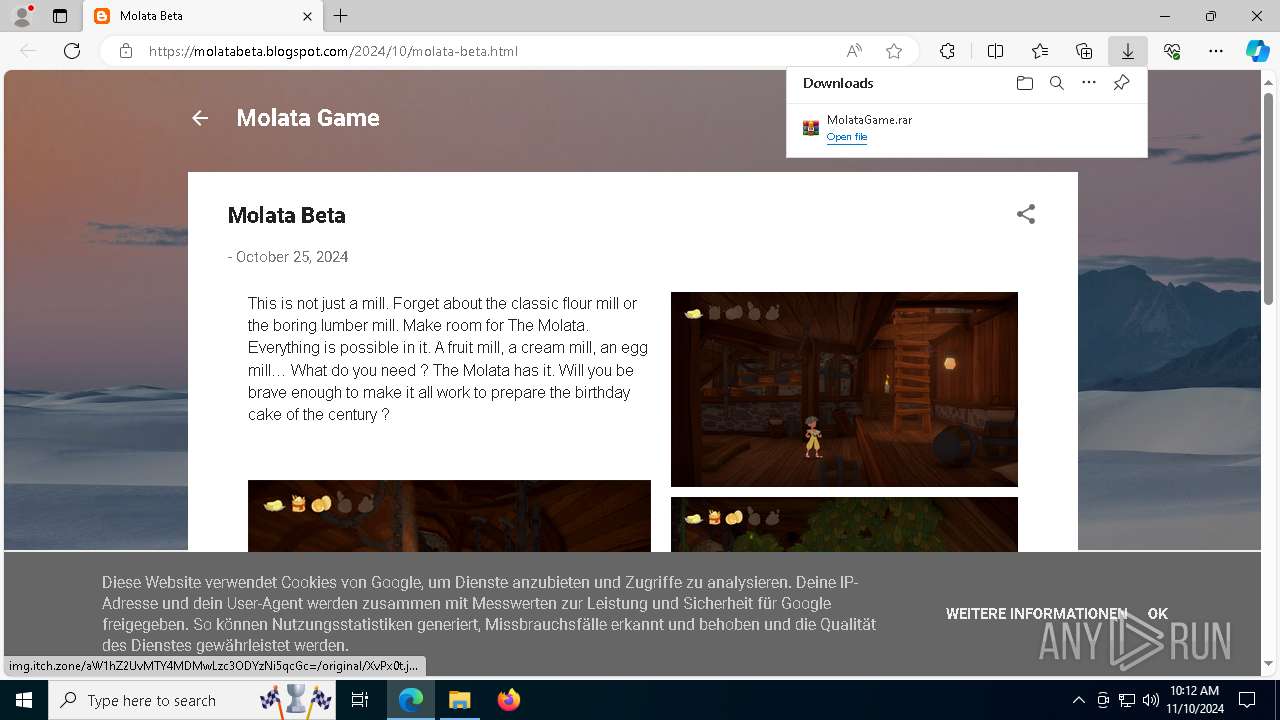
Task: Search downloads in Downloads panel
Action: [x=1056, y=83]
